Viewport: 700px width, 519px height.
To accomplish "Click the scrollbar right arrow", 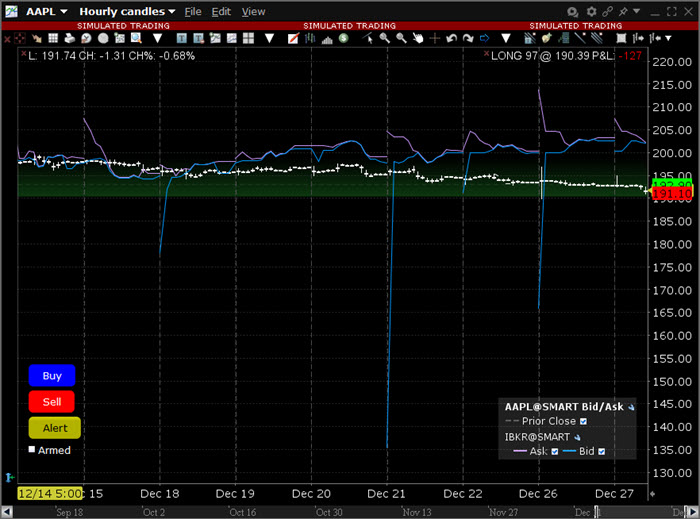I will 693,512.
